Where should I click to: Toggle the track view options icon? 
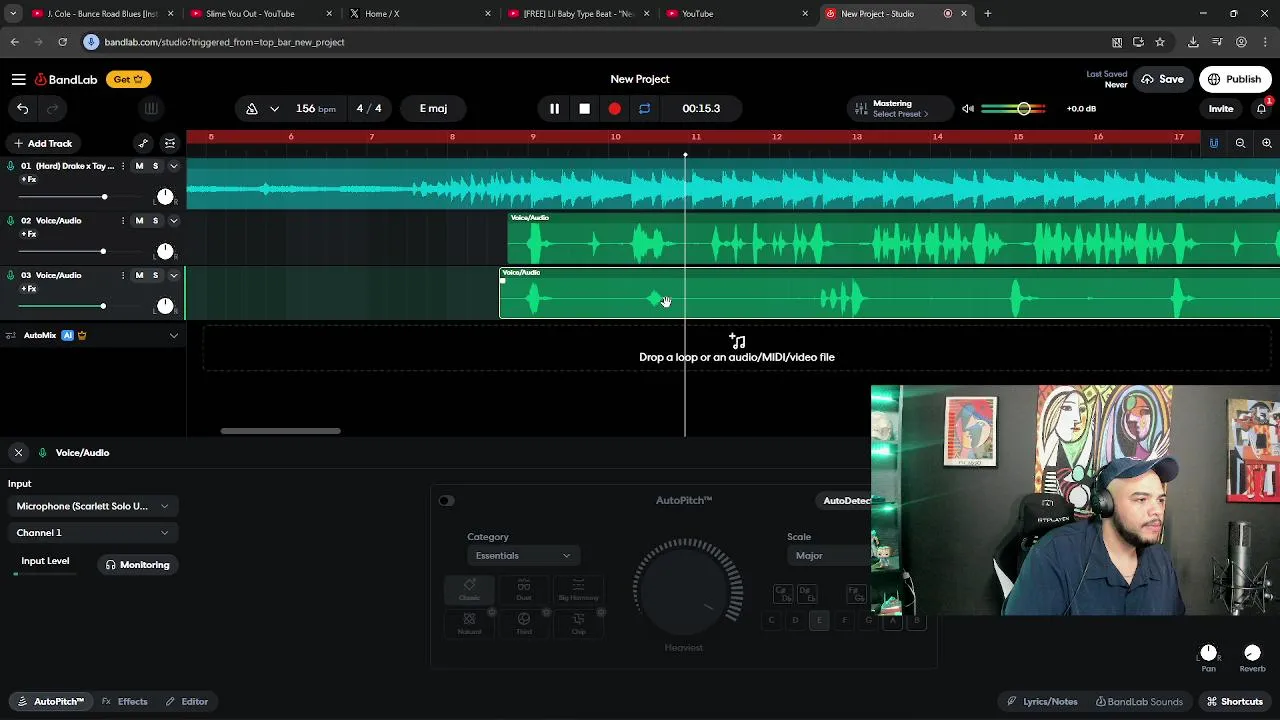pyautogui.click(x=170, y=143)
